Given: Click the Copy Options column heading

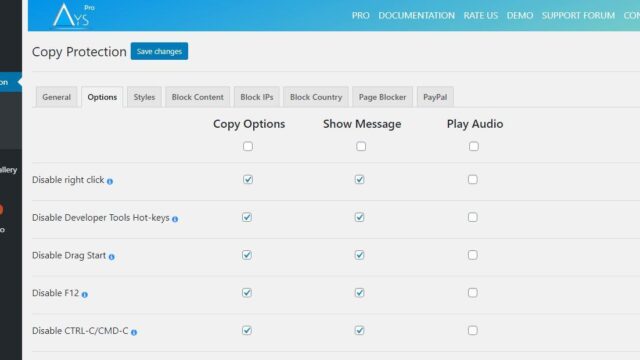Looking at the screenshot, I should pos(249,124).
